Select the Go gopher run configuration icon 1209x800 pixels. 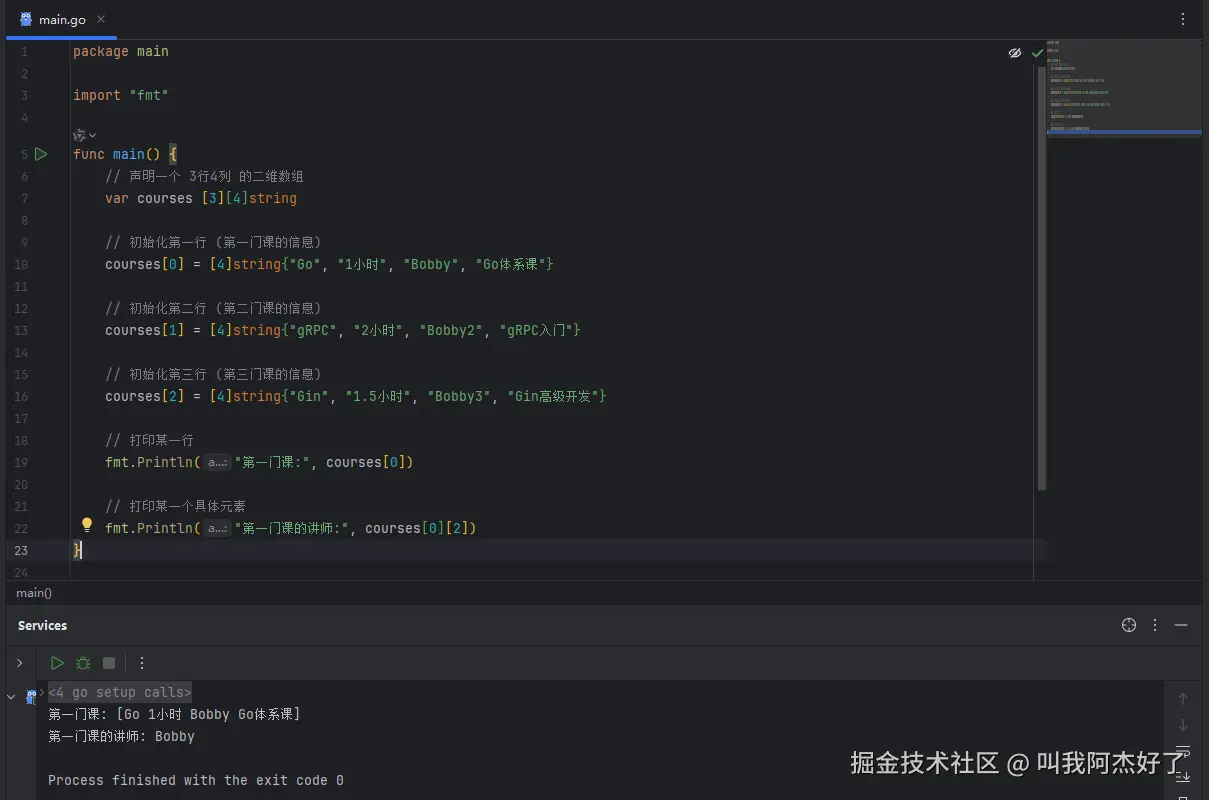click(31, 696)
